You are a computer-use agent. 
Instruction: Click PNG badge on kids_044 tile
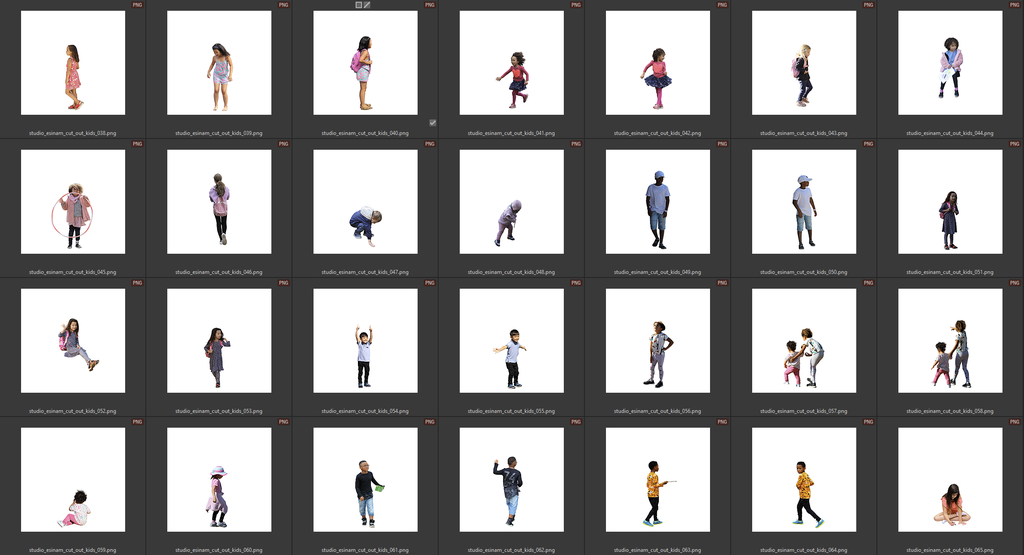pos(1015,5)
